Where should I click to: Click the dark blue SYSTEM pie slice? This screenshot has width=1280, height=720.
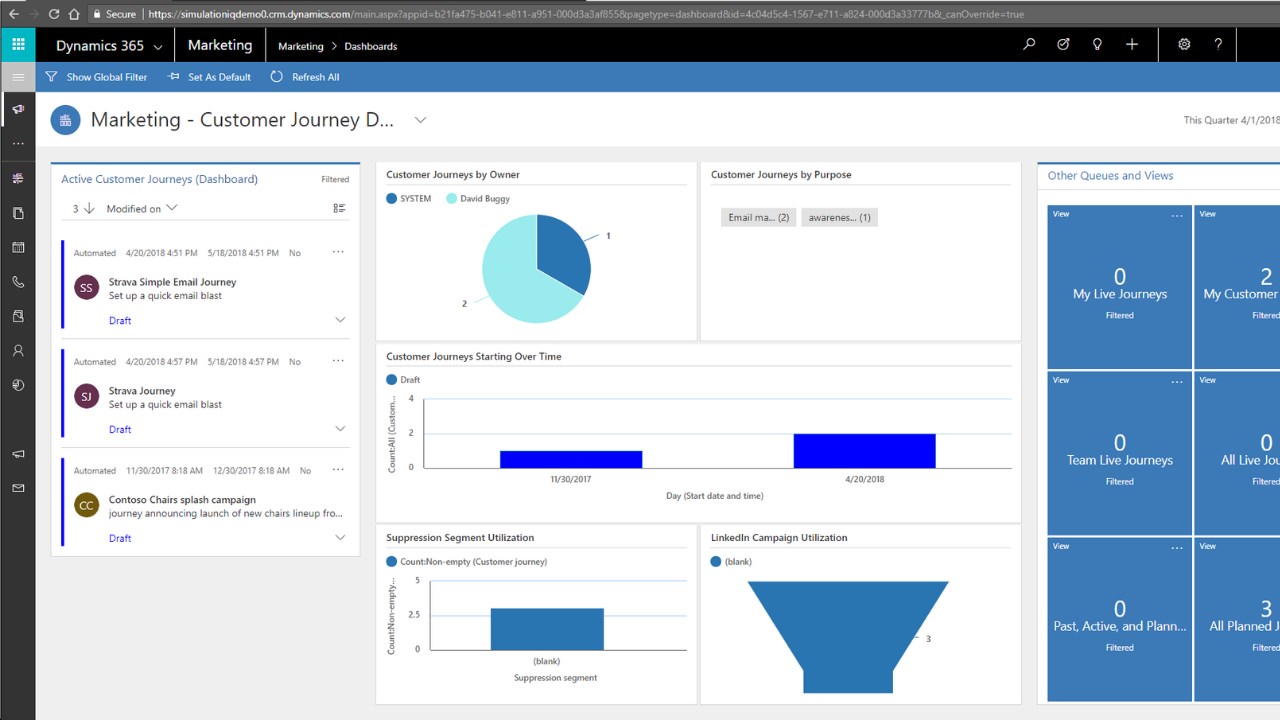point(565,254)
